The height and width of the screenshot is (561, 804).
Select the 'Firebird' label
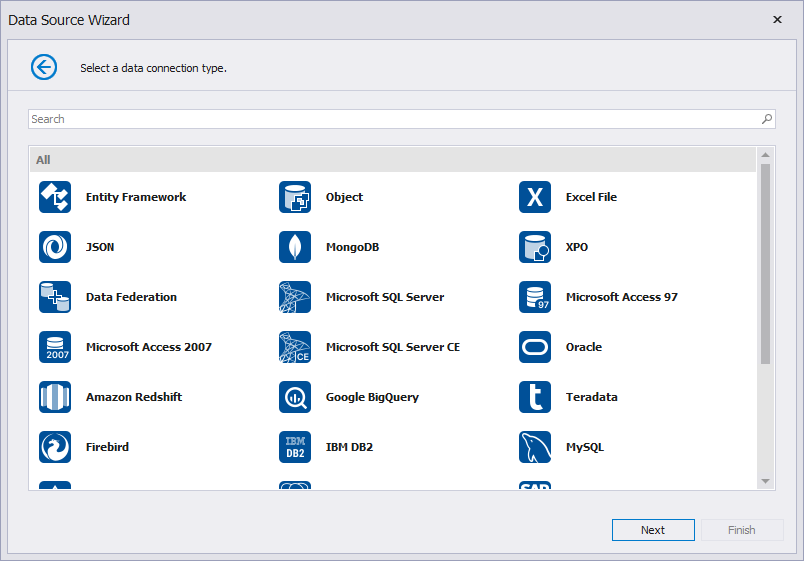[107, 447]
